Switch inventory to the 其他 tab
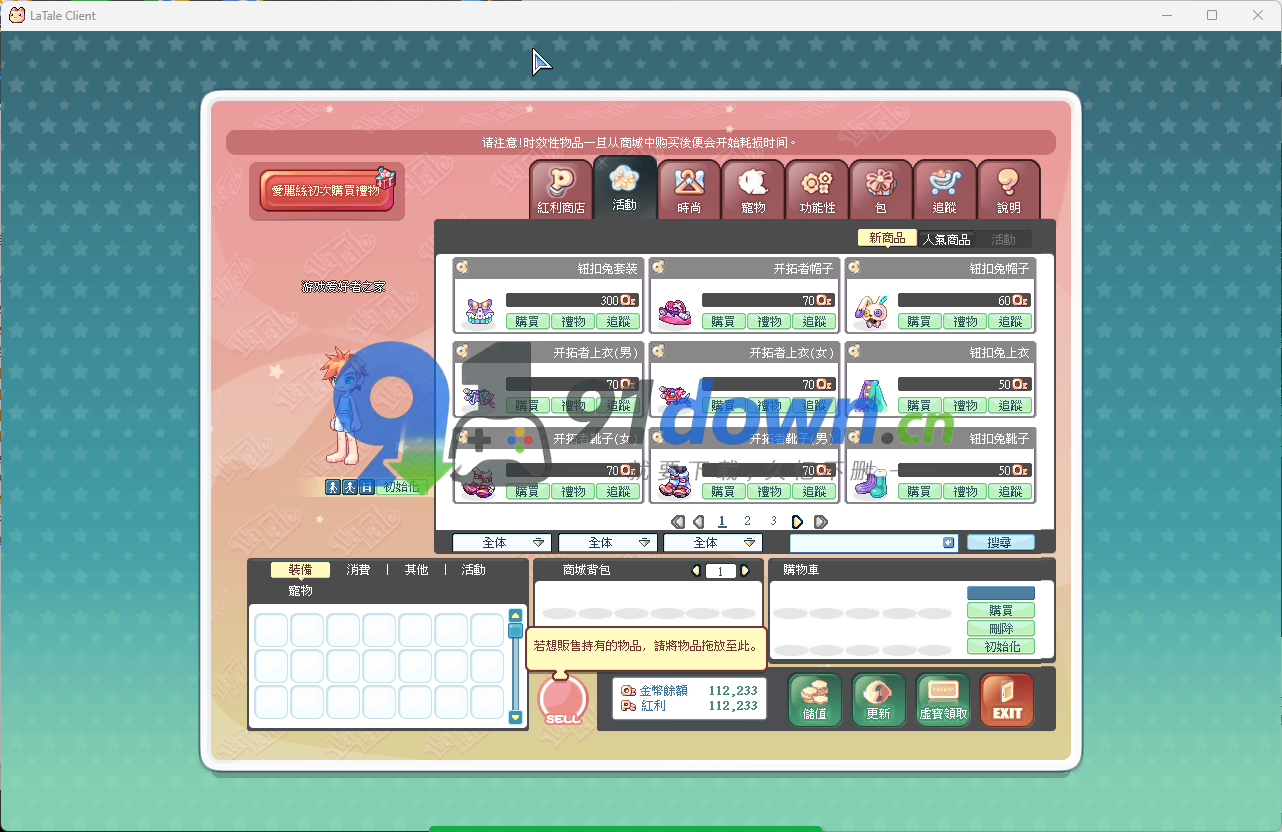Screen dimensions: 1282x832 click(x=416, y=570)
